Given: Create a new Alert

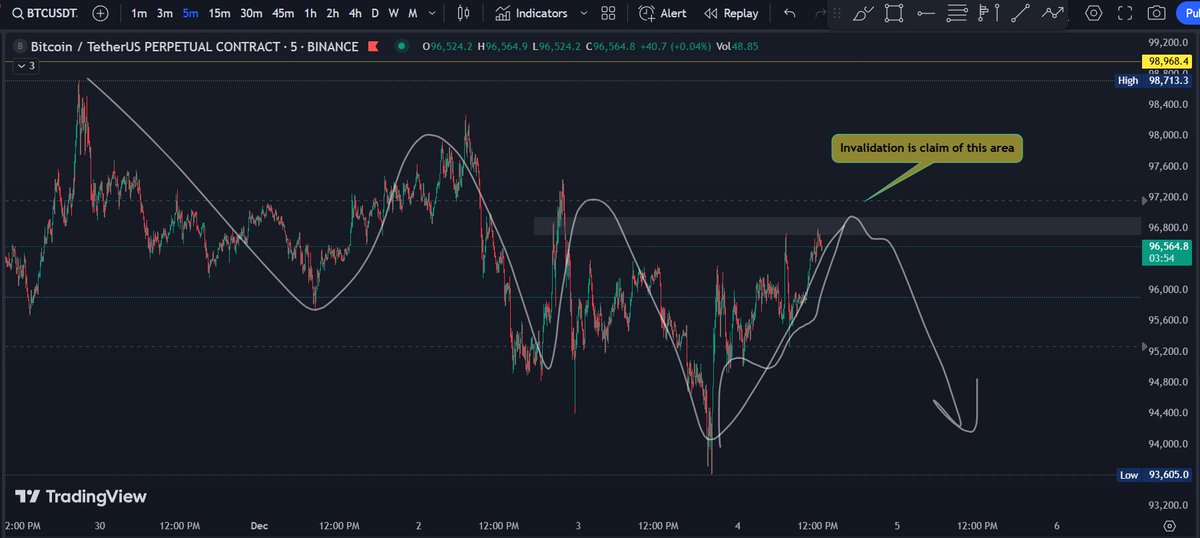Looking at the screenshot, I should point(663,13).
